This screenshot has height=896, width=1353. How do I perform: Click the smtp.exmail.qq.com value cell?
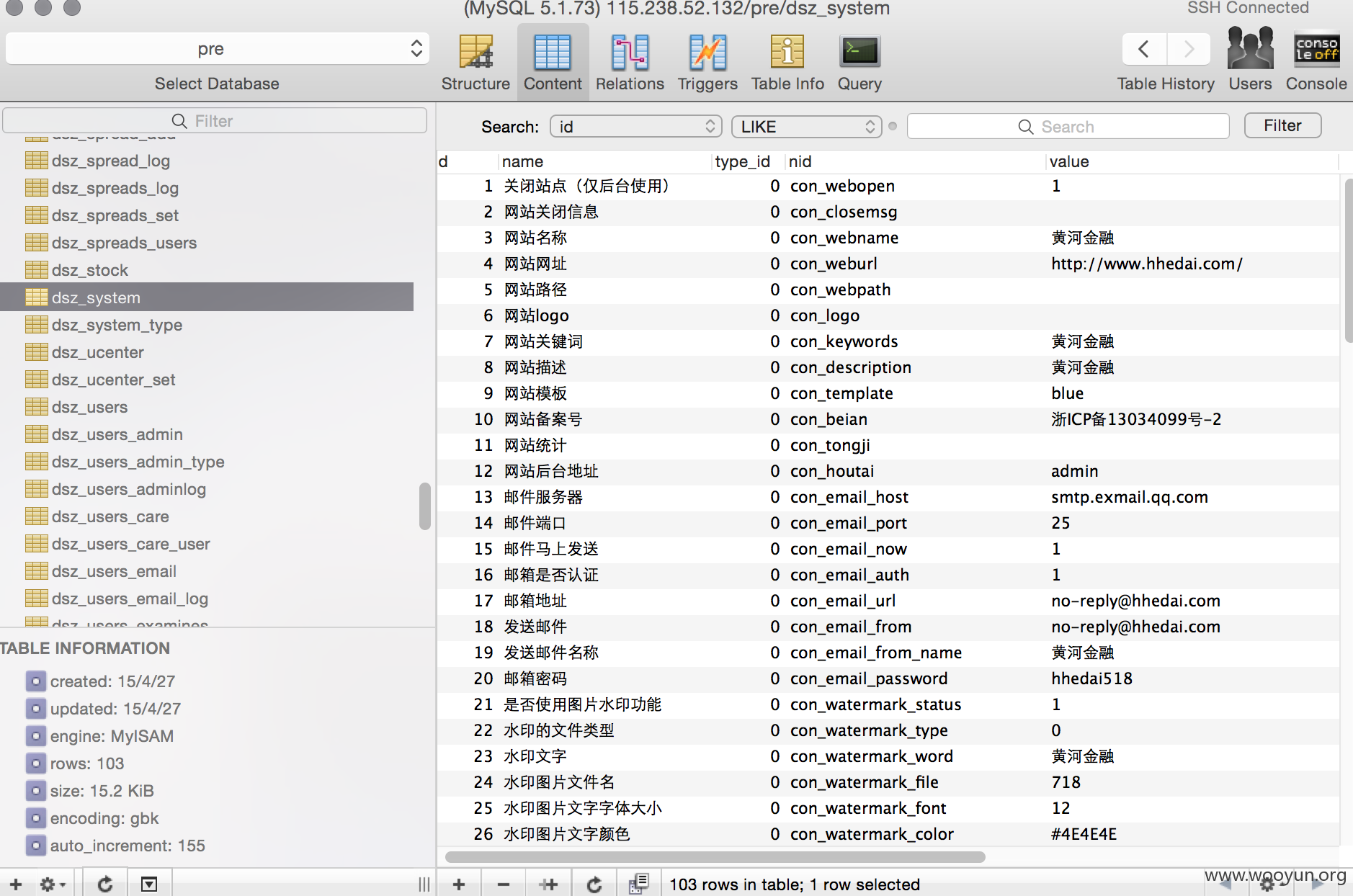tap(1129, 497)
